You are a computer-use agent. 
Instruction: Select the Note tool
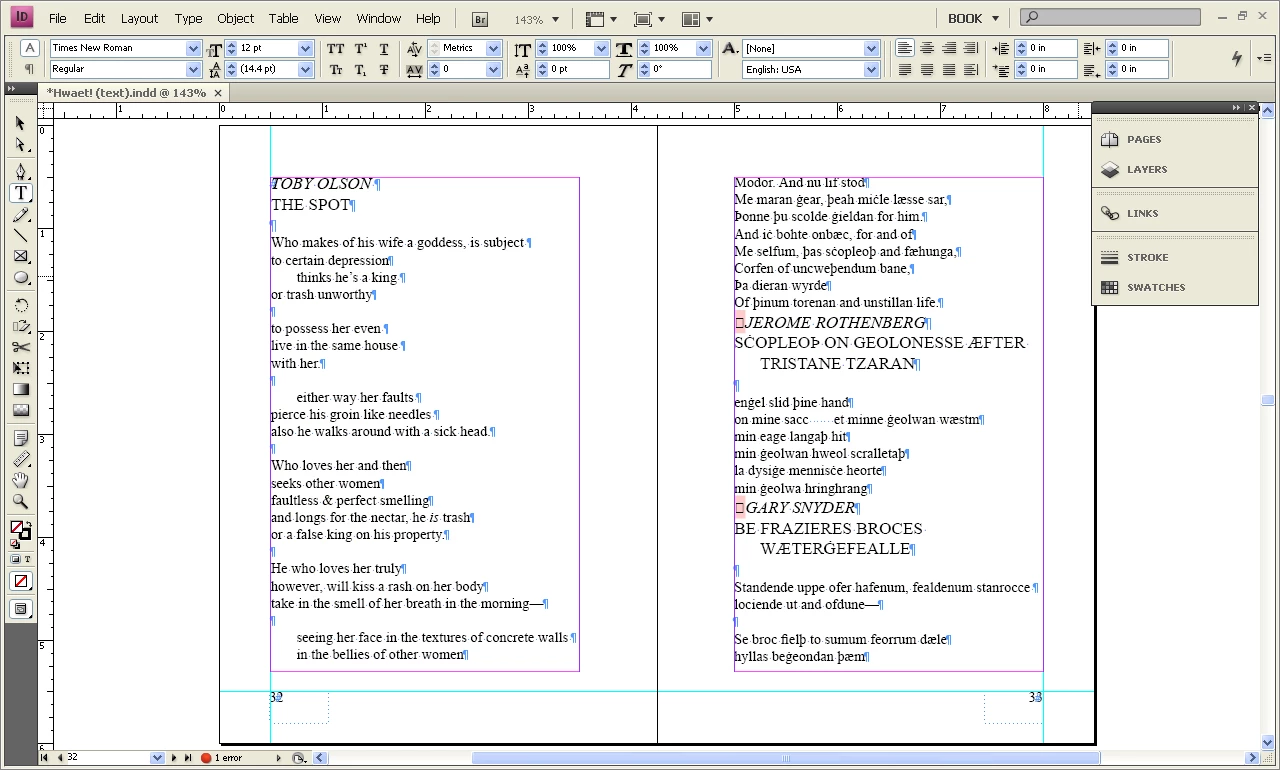(20, 438)
